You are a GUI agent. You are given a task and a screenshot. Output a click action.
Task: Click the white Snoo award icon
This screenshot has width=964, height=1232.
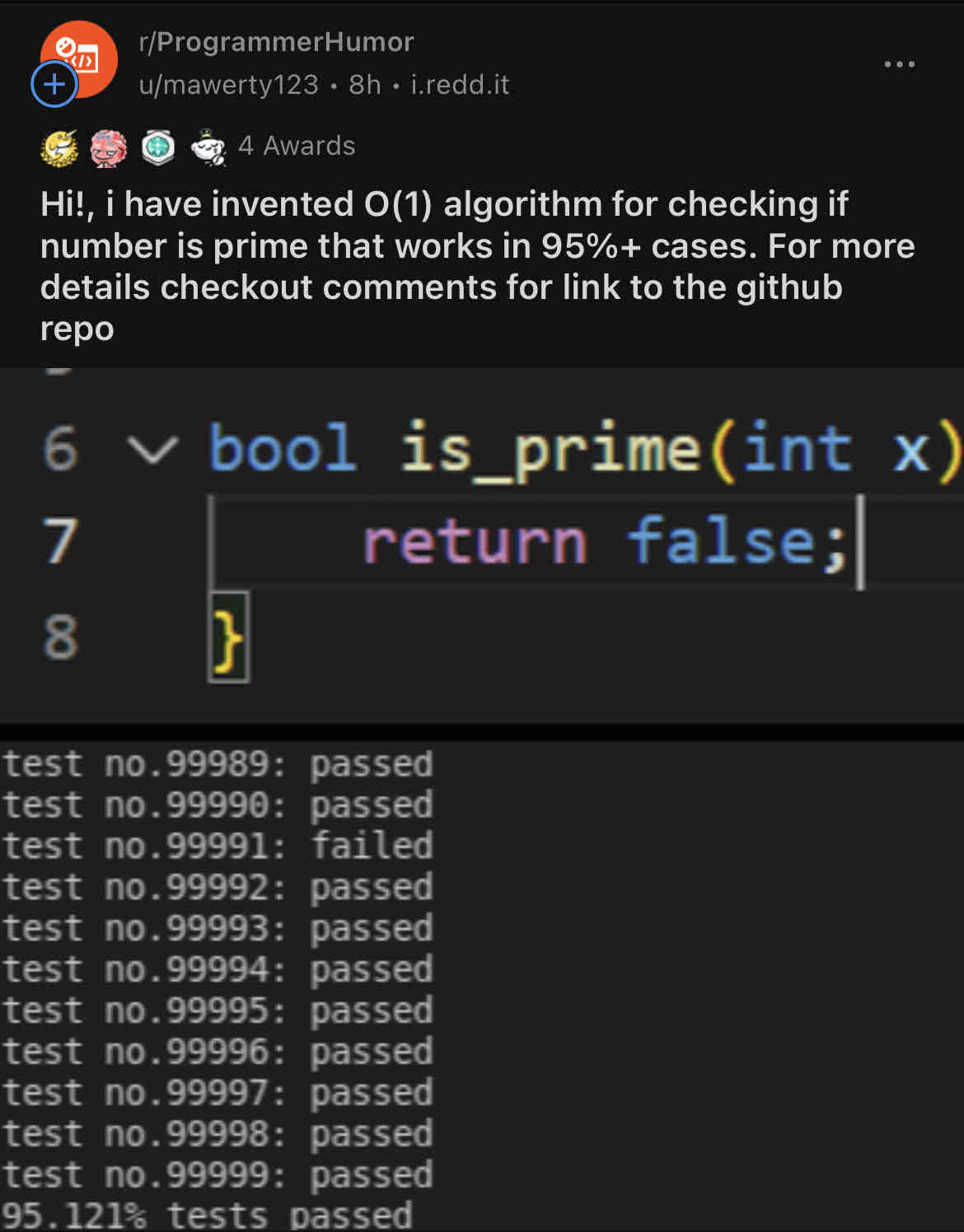[208, 148]
